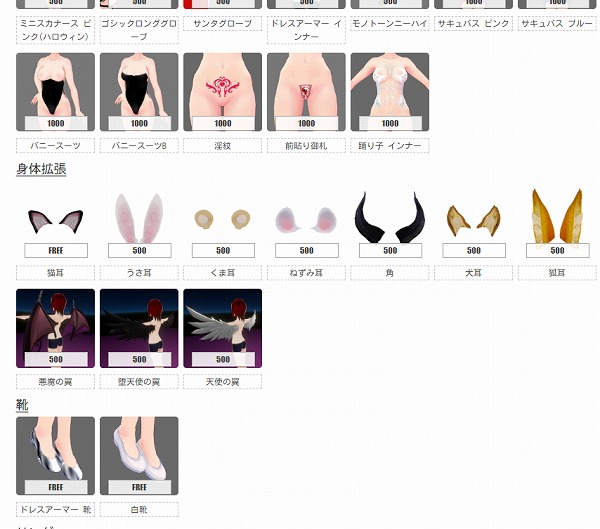Click the 靴 section heading

click(22, 405)
